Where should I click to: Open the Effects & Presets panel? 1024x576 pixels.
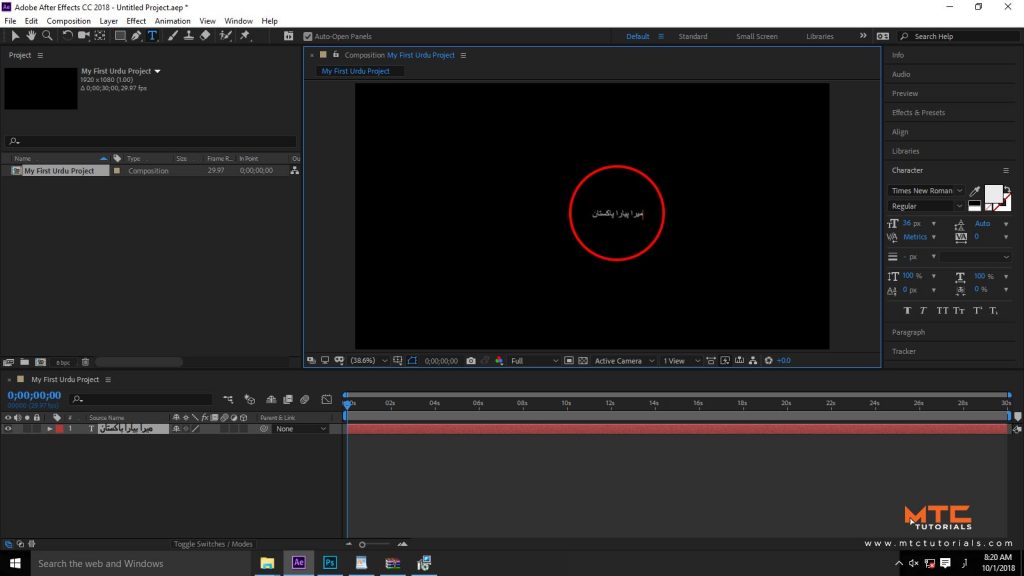coord(918,112)
